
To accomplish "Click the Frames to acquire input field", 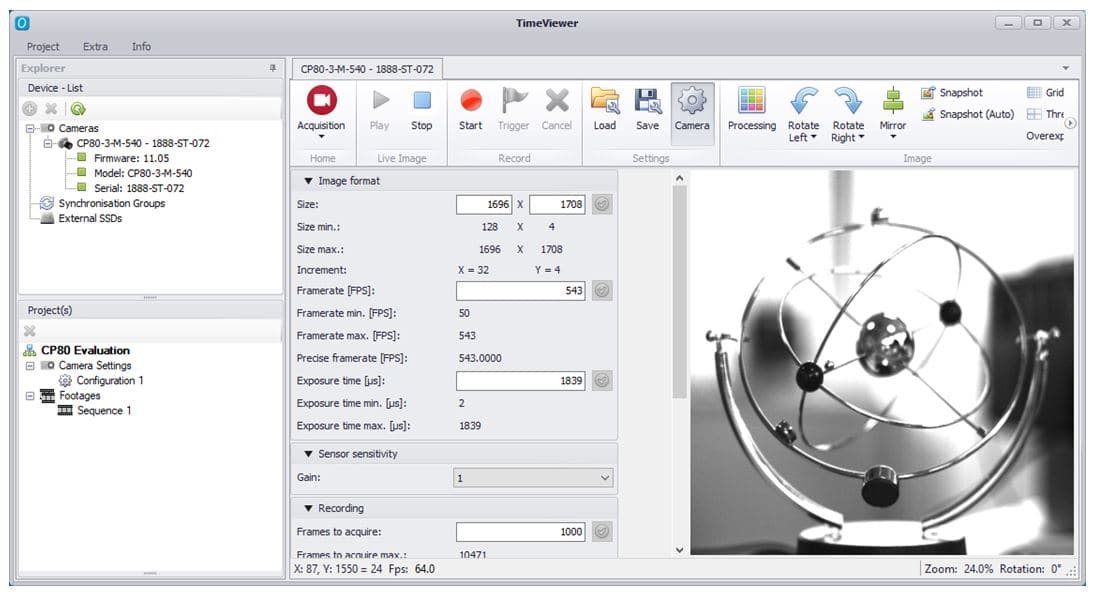I will (x=521, y=532).
